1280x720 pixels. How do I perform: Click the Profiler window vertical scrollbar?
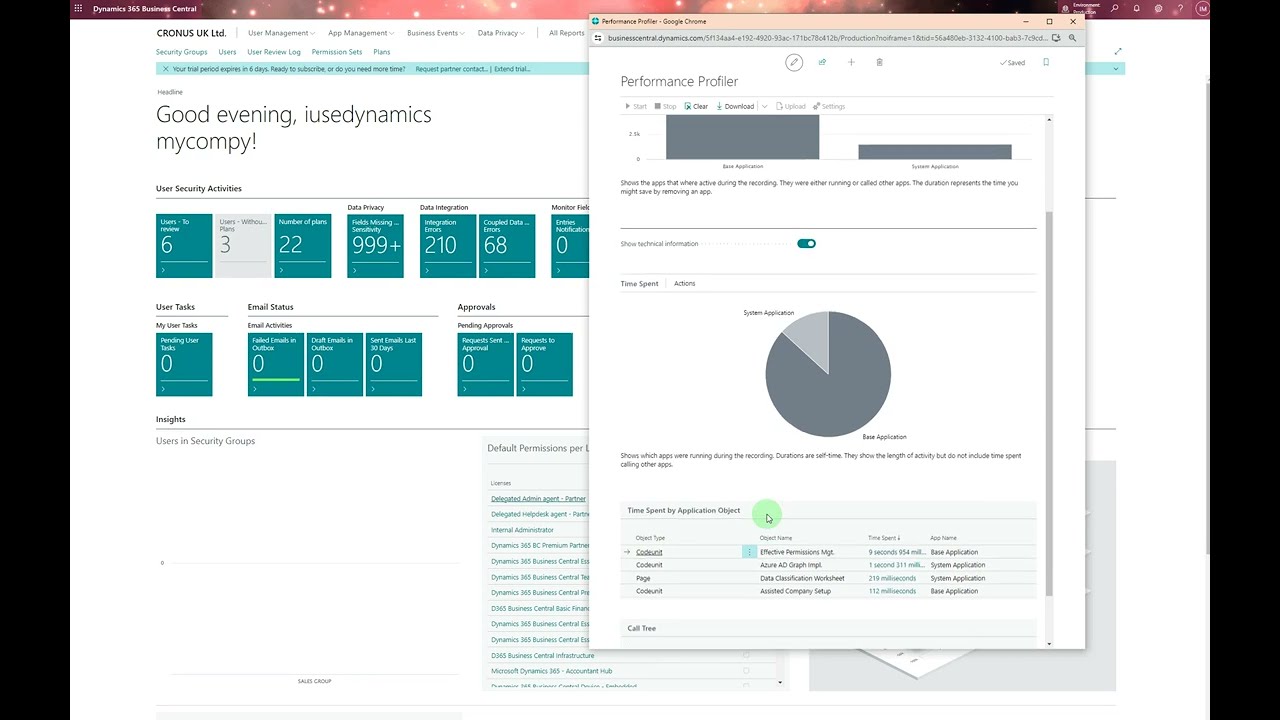coord(1049,404)
